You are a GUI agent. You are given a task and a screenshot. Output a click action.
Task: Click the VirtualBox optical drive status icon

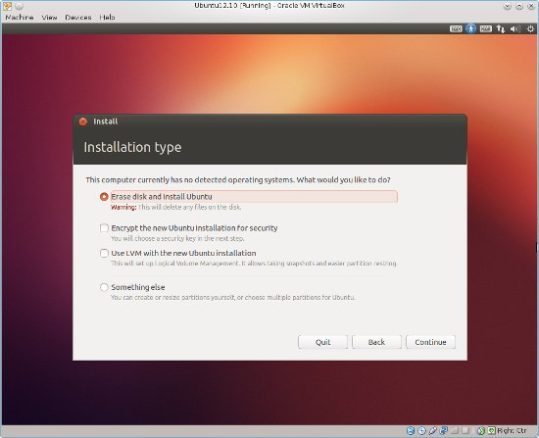pyautogui.click(x=422, y=430)
